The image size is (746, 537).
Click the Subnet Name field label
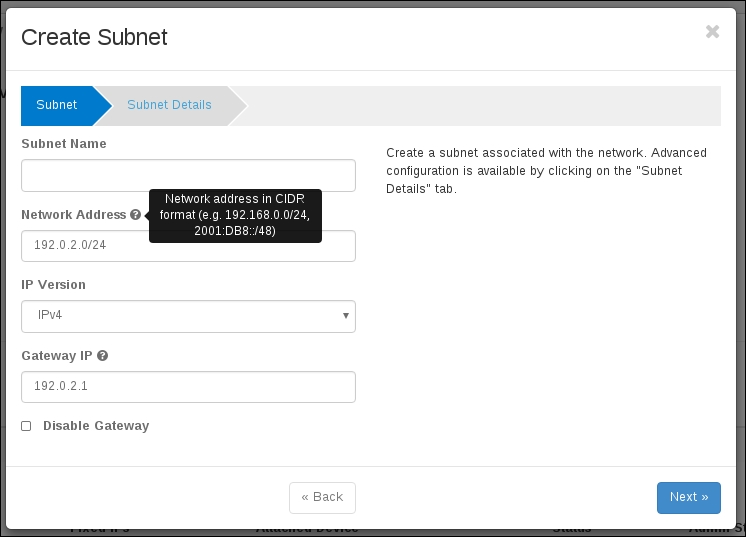(x=64, y=144)
